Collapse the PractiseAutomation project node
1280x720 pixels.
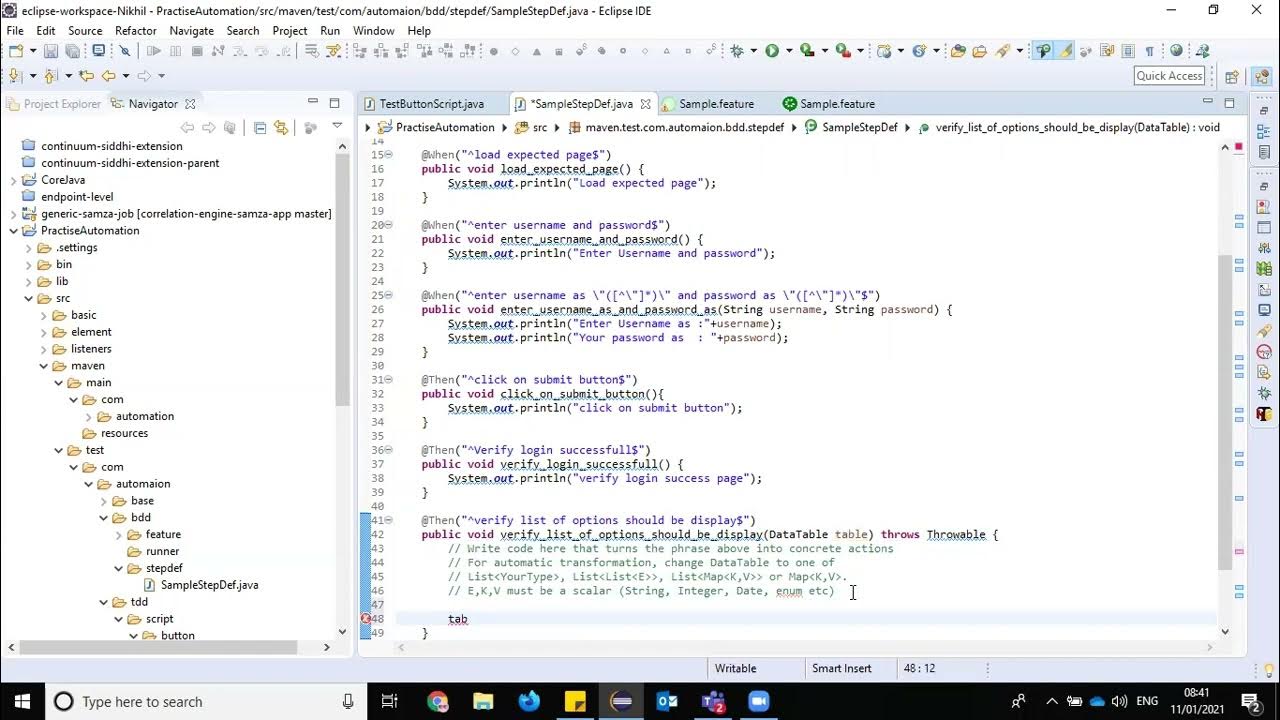tap(13, 230)
